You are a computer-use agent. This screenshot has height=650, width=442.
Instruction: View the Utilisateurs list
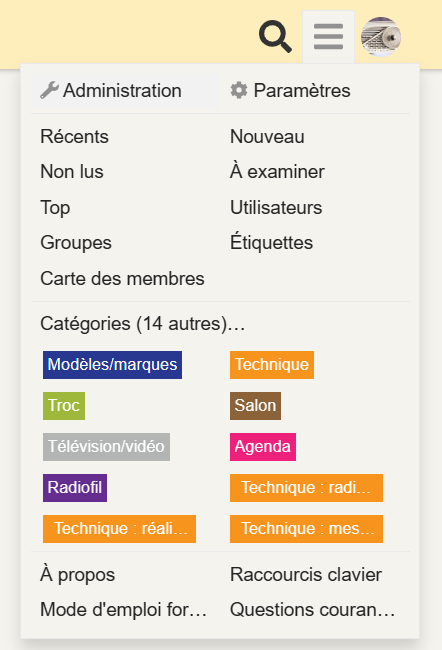(276, 207)
